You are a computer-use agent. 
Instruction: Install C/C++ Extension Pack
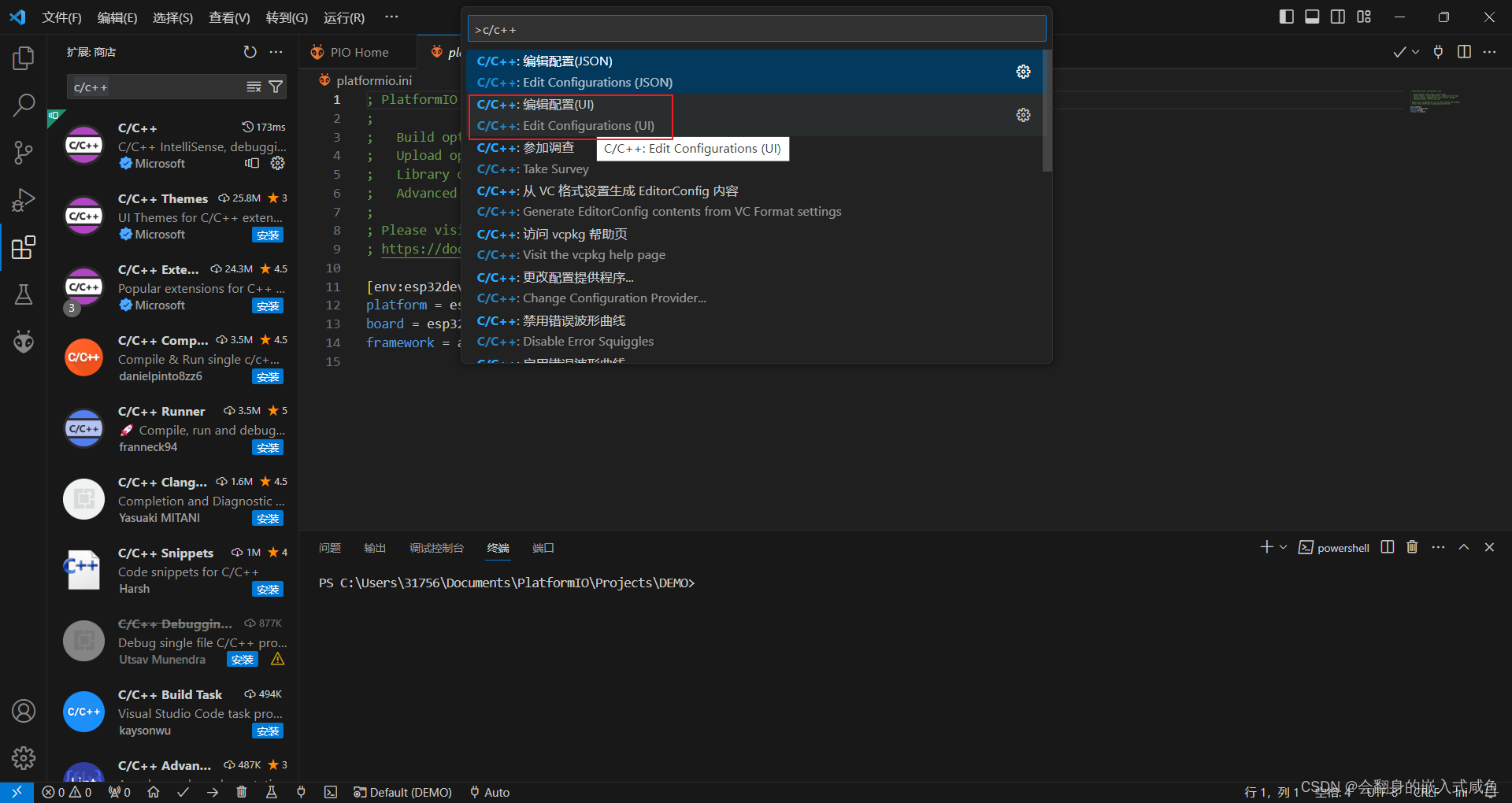tap(268, 306)
